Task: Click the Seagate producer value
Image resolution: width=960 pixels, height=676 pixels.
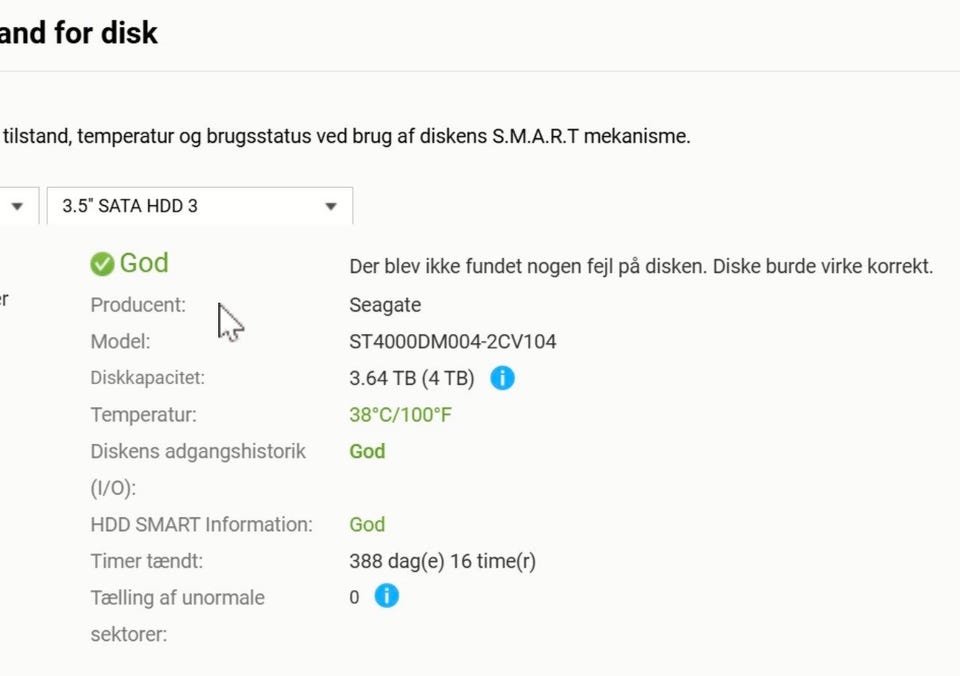Action: pos(385,305)
